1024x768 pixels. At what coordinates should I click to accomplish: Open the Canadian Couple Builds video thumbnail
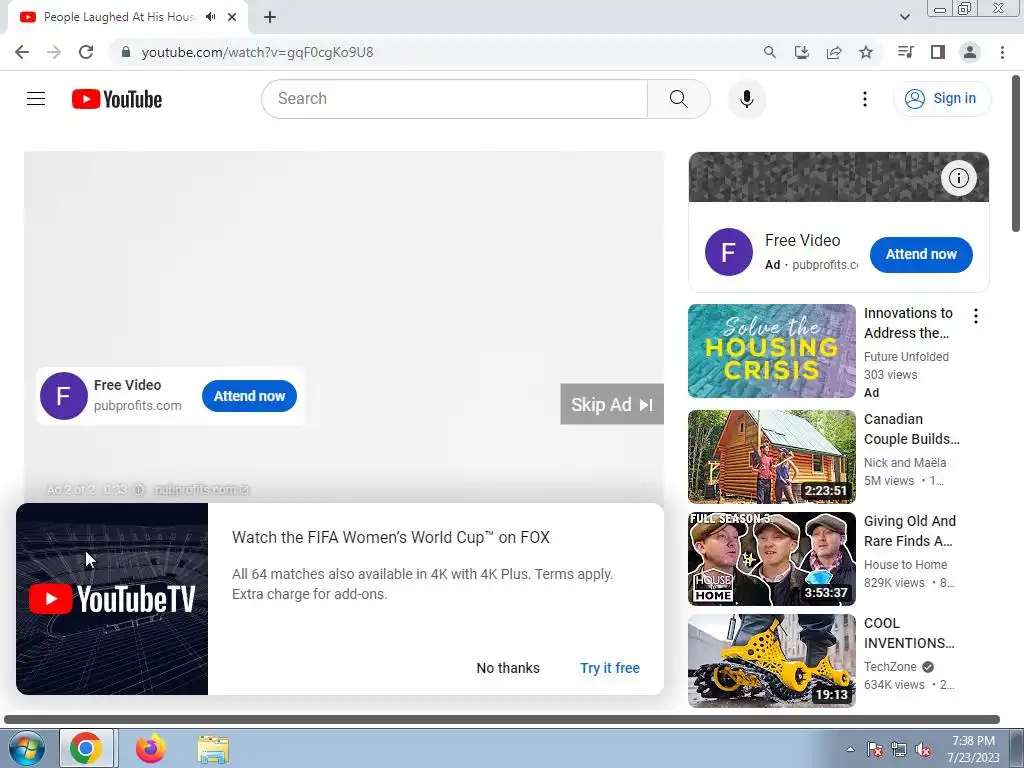(x=771, y=456)
